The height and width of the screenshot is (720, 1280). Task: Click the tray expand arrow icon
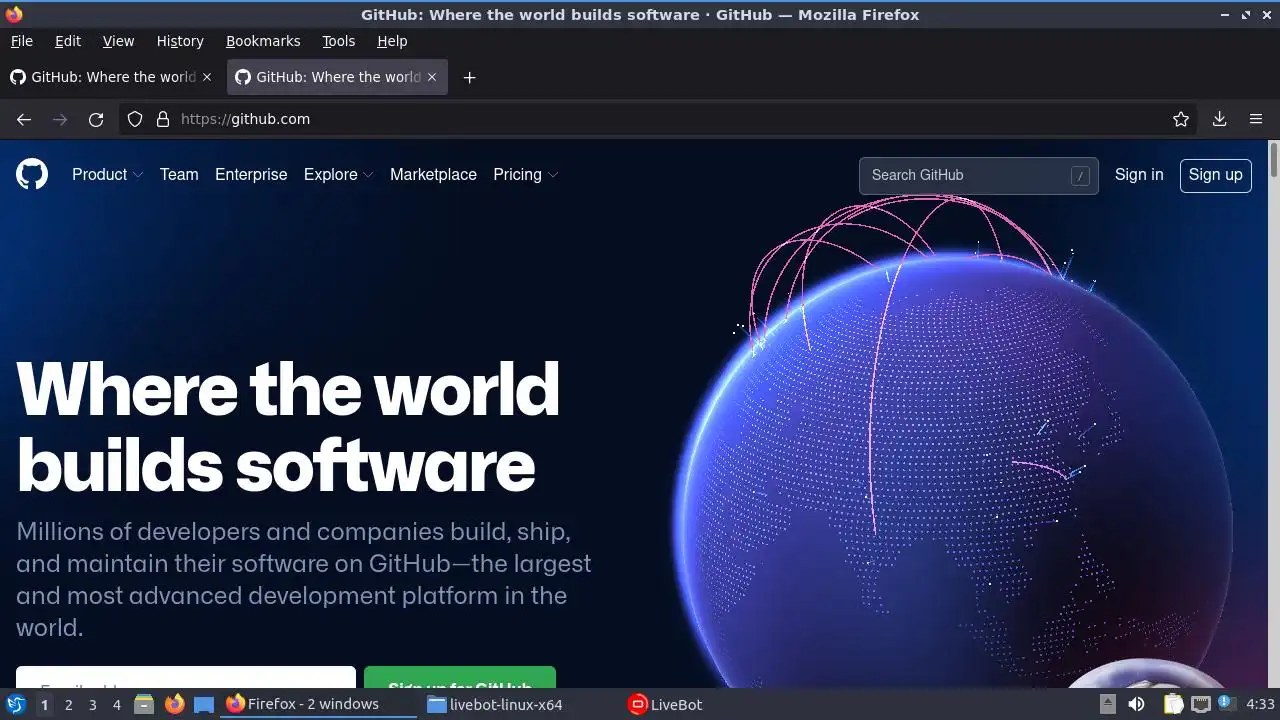coord(1107,704)
